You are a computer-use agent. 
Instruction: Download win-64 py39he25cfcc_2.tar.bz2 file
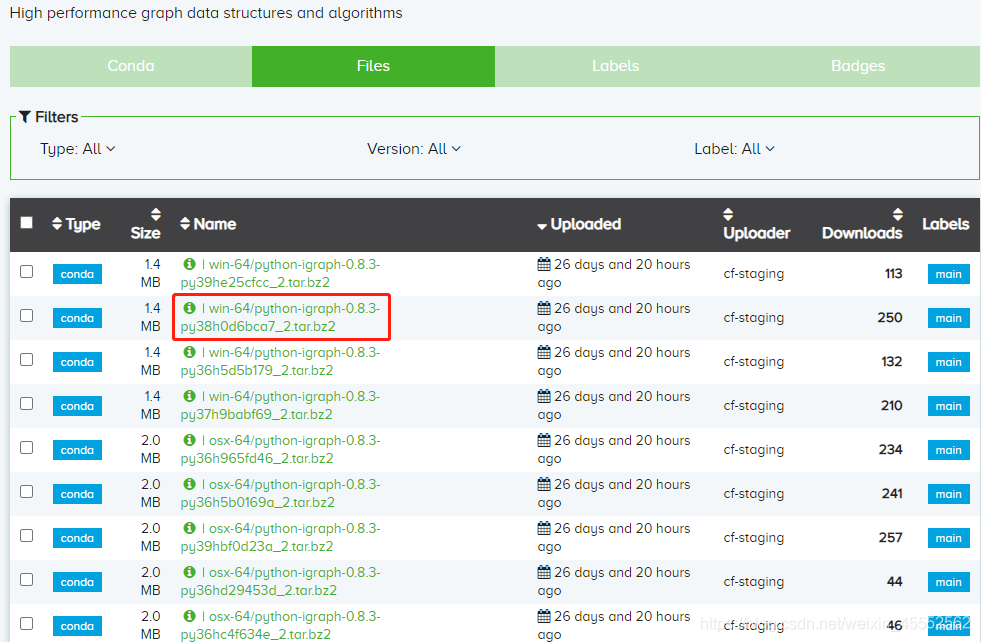point(280,273)
